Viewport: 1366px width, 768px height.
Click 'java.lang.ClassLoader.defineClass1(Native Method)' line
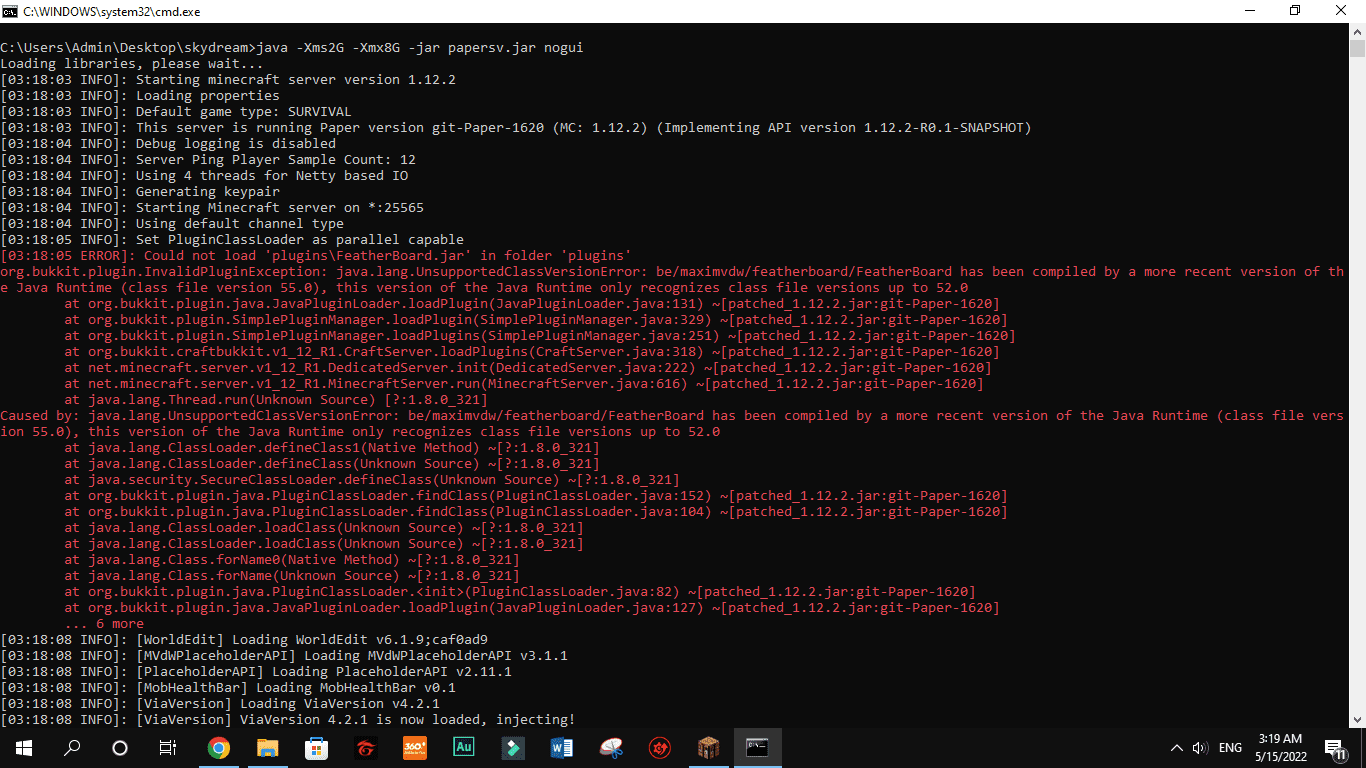pos(332,448)
